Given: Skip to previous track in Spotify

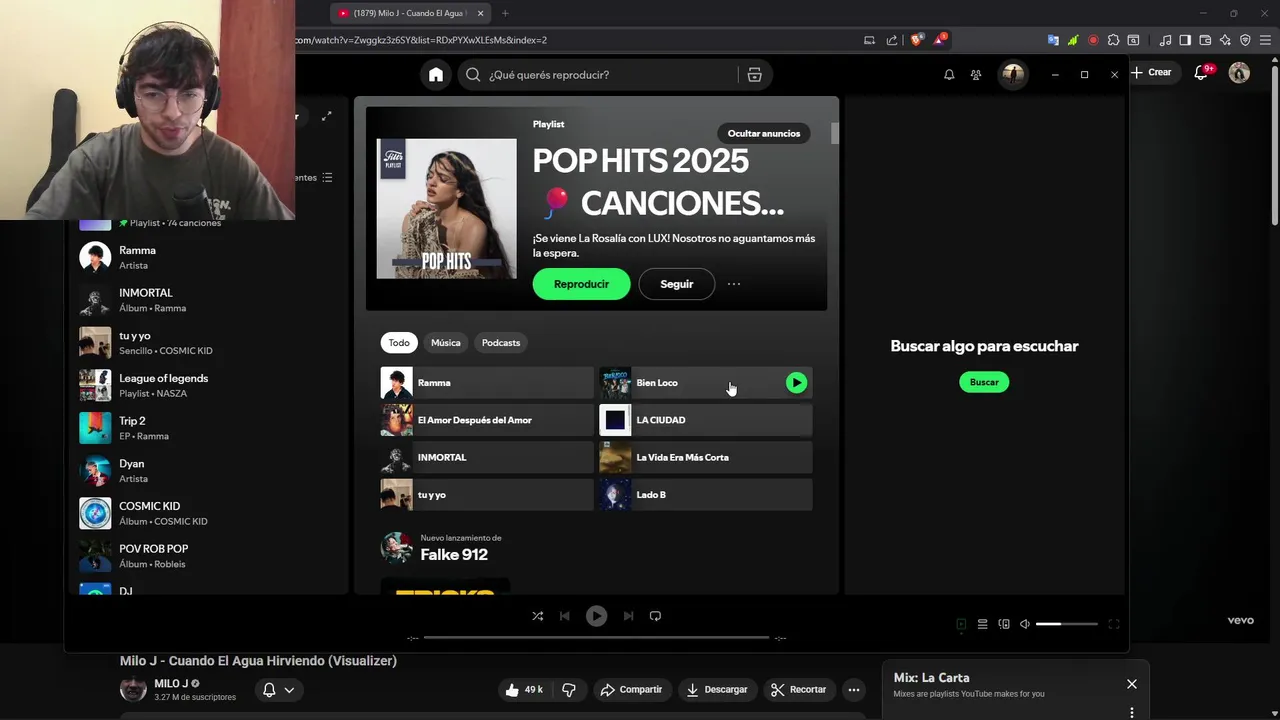Looking at the screenshot, I should [x=565, y=616].
